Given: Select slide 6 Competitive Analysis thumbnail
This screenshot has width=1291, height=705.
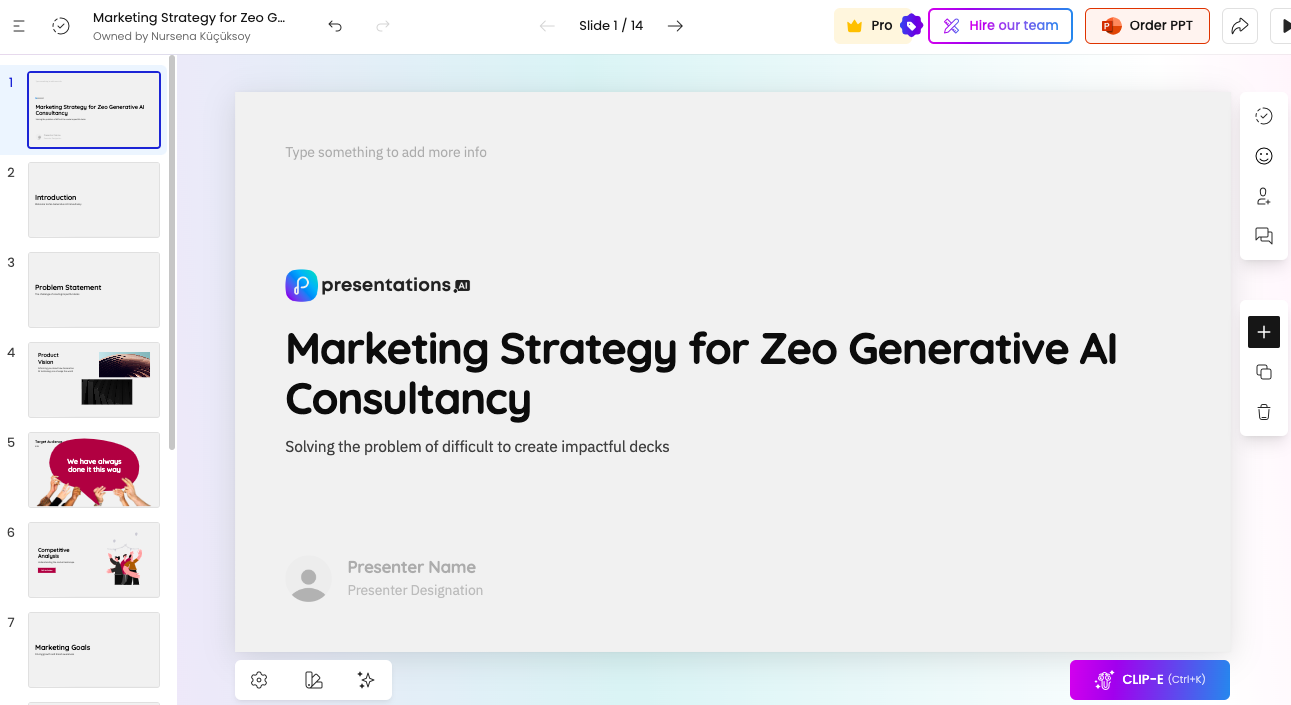Looking at the screenshot, I should (94, 560).
